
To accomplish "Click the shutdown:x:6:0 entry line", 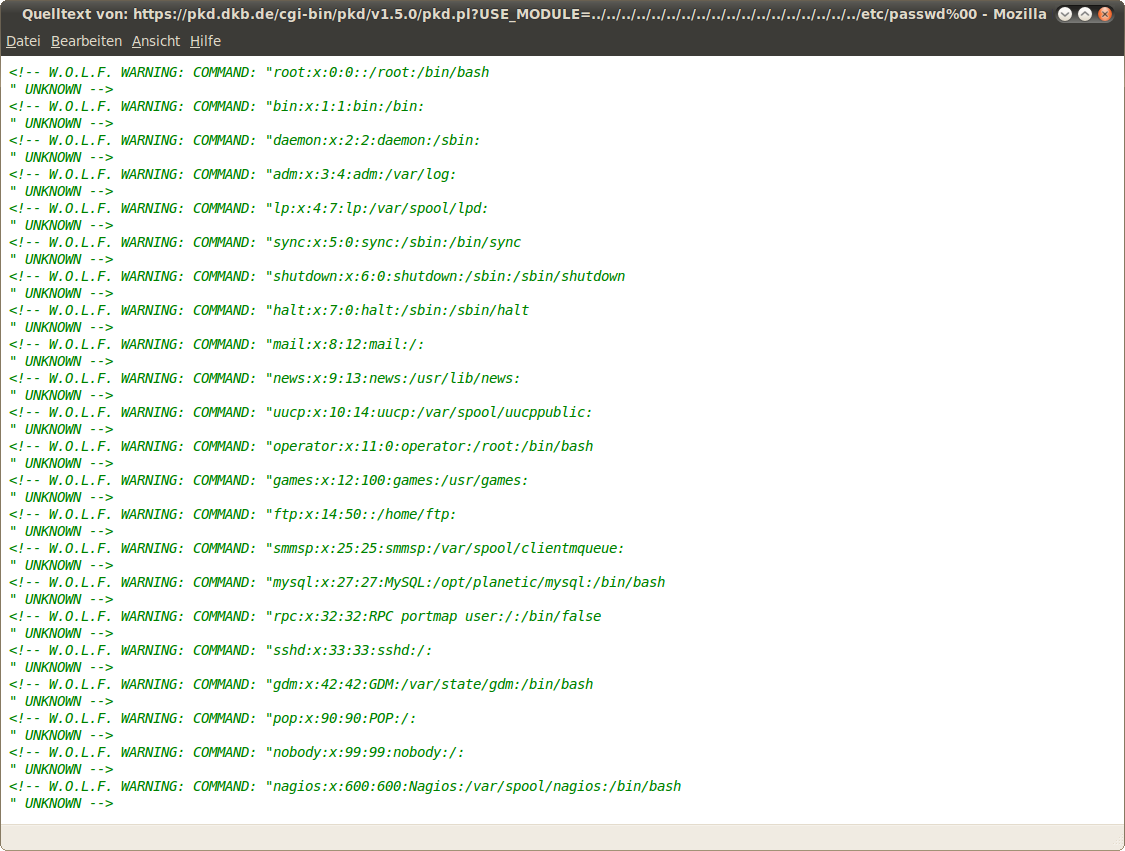I will pos(448,276).
